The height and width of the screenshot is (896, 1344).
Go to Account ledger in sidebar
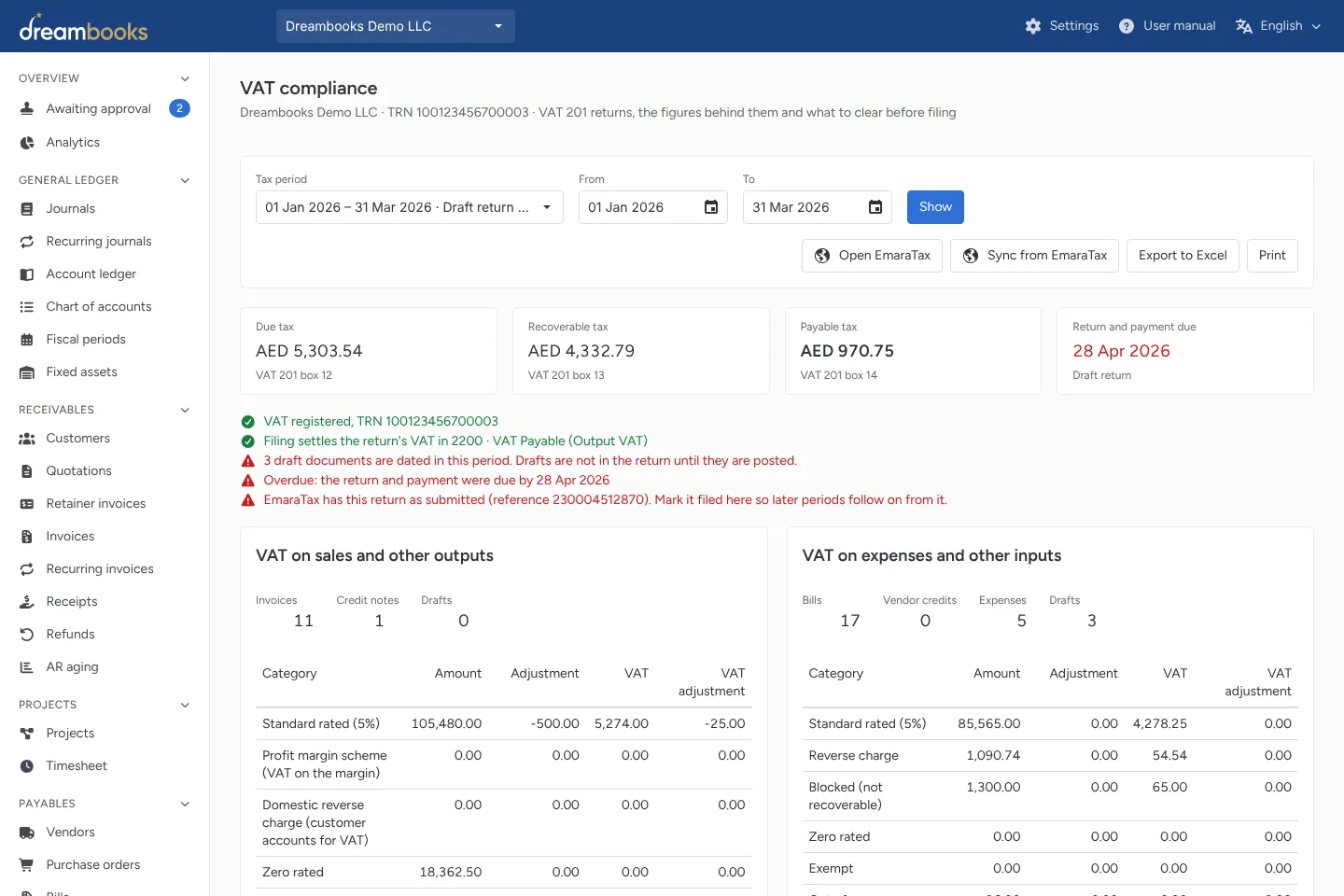pyautogui.click(x=105, y=274)
